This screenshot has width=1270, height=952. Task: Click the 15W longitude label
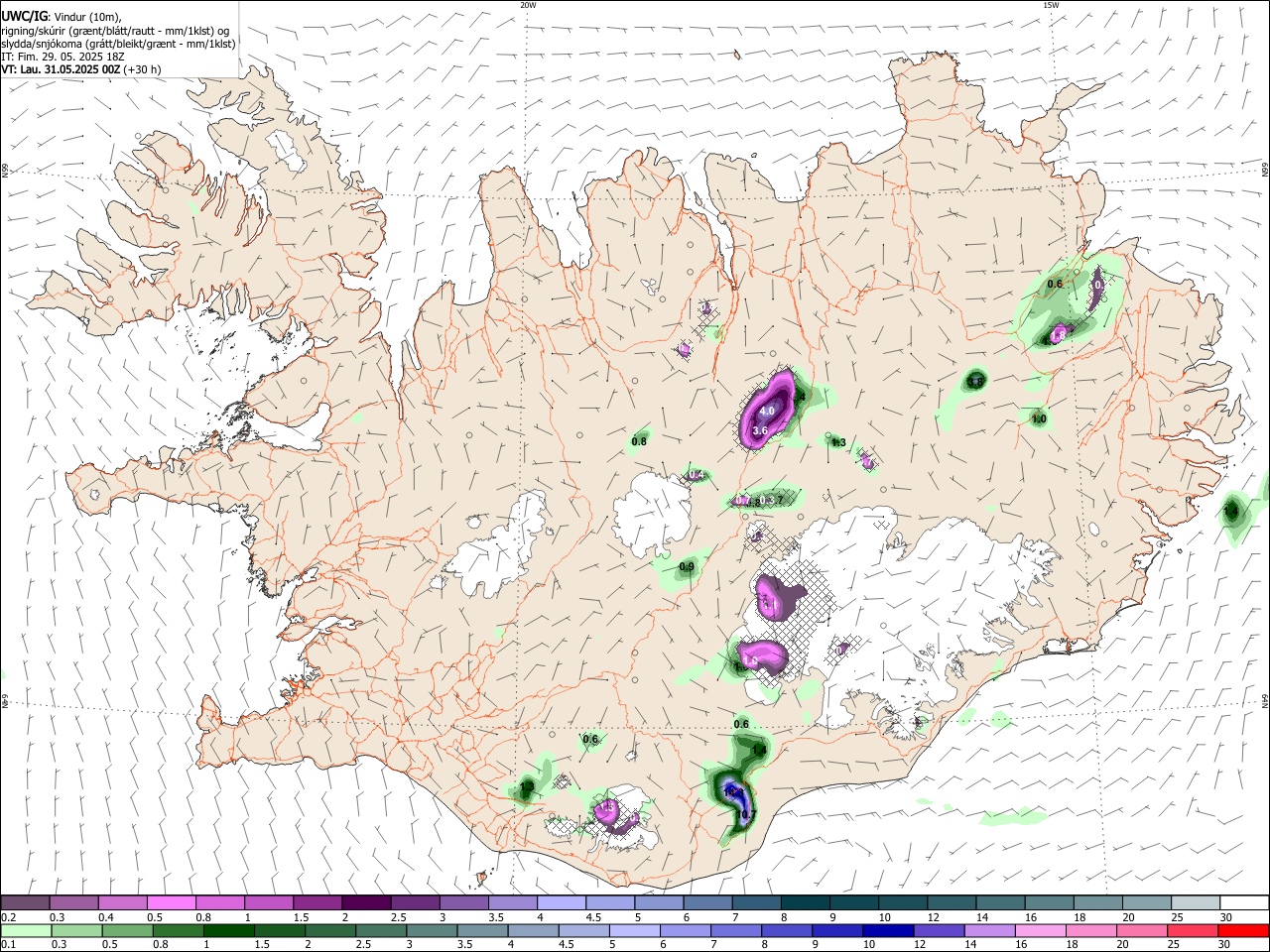click(1051, 5)
